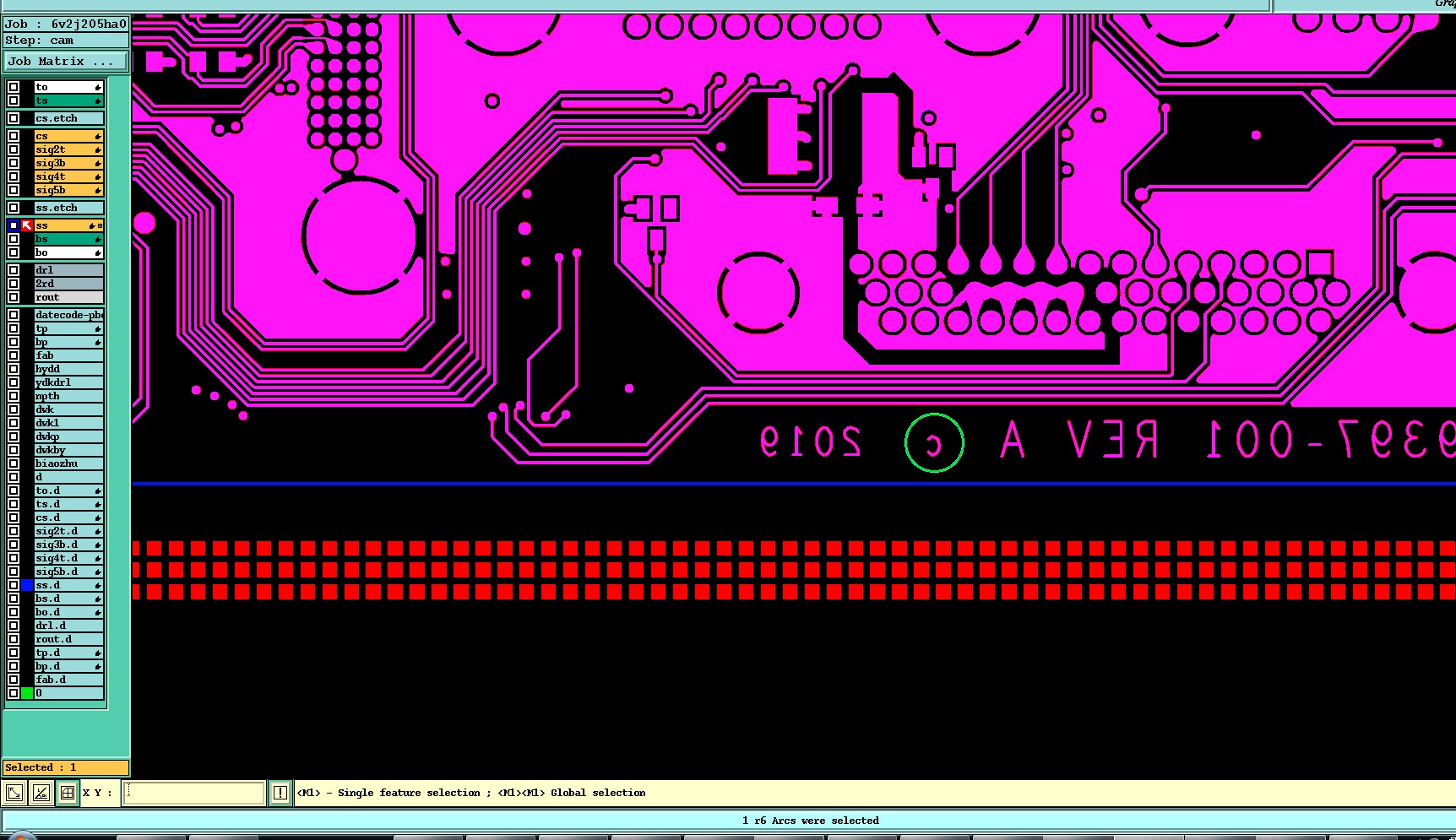Click the hand icon on the to layer
The image size is (1456, 840).
pos(98,88)
